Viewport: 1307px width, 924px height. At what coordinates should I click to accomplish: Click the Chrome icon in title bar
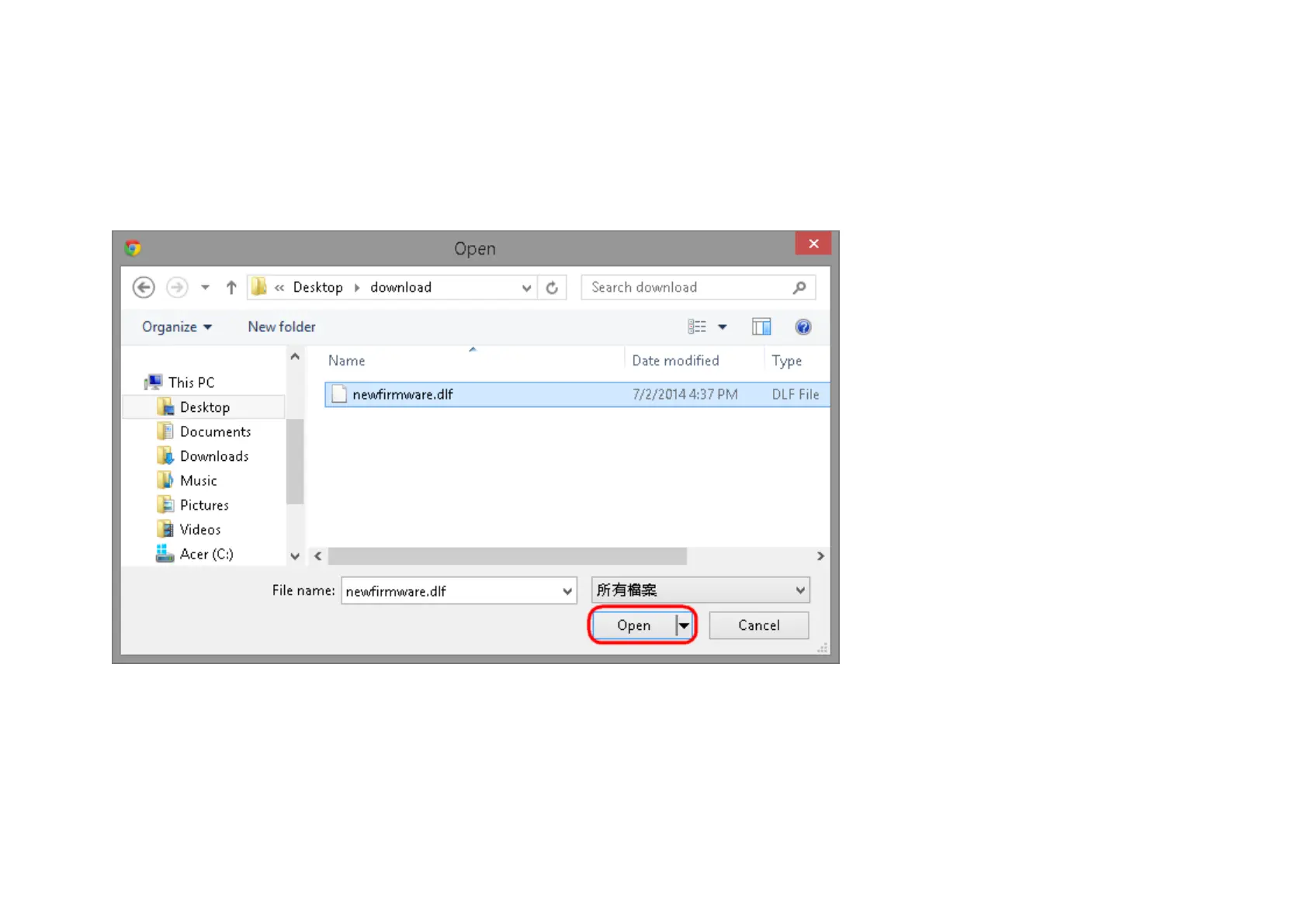(x=133, y=248)
